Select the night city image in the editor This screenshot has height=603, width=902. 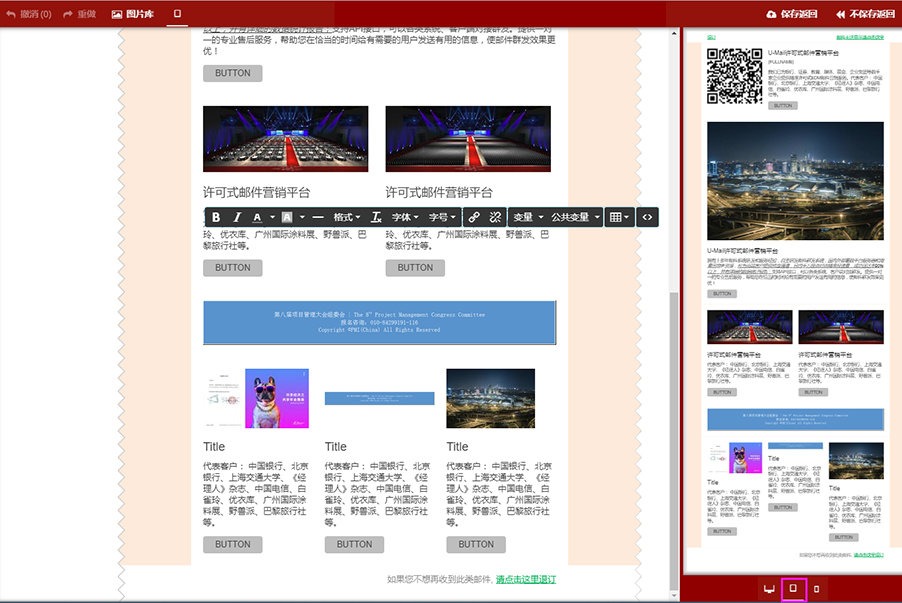(491, 398)
